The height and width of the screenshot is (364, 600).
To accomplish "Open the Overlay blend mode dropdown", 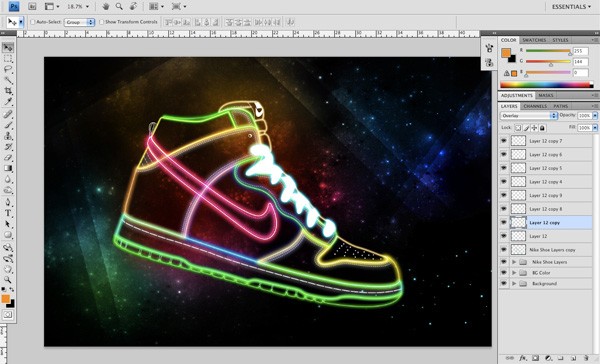I will point(528,116).
